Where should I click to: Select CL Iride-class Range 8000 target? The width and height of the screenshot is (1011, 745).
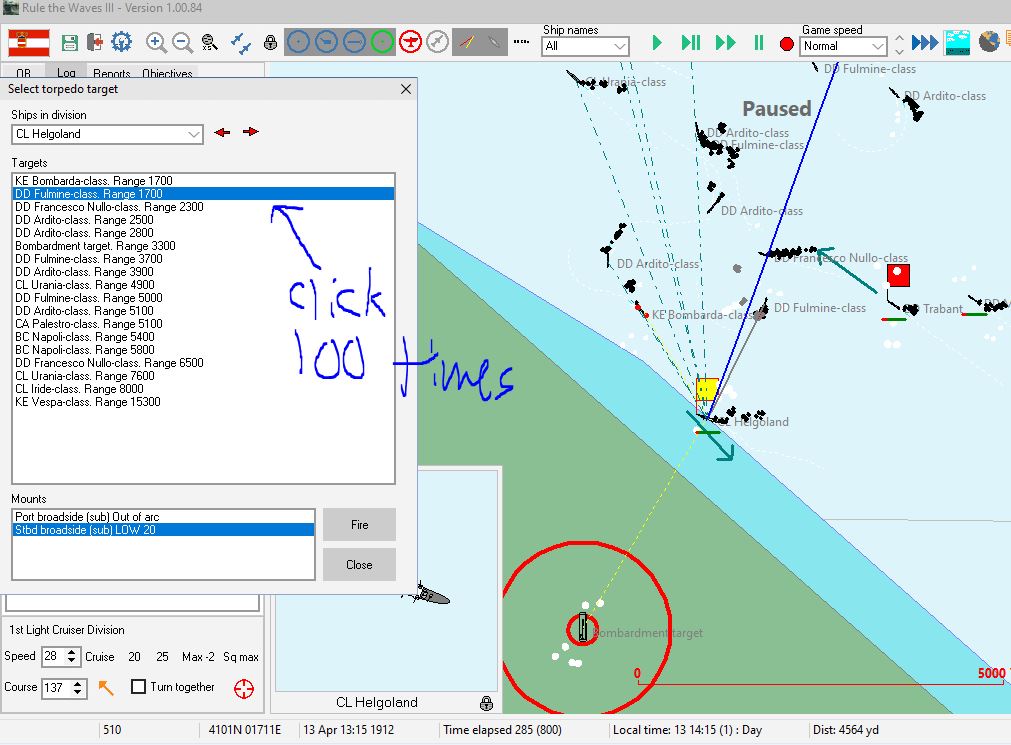(x=203, y=389)
